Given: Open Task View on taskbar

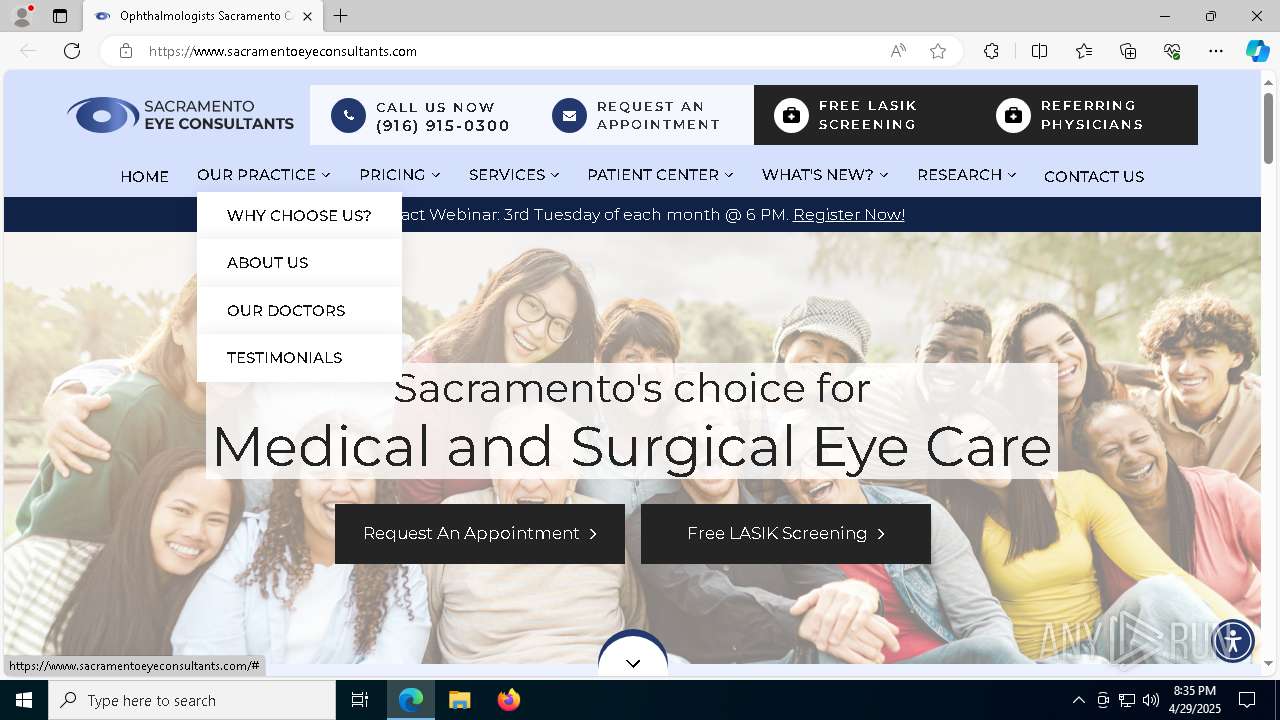Looking at the screenshot, I should 360,700.
